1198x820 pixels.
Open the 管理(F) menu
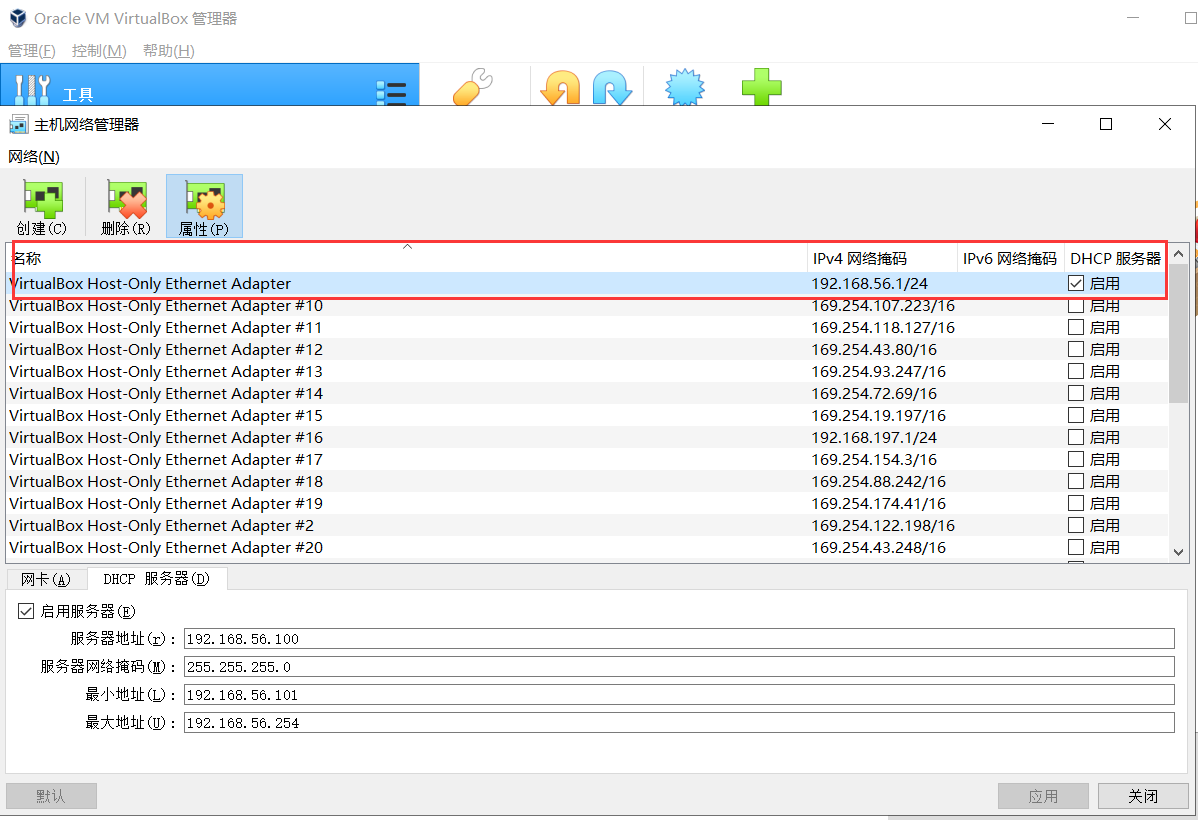[x=31, y=50]
